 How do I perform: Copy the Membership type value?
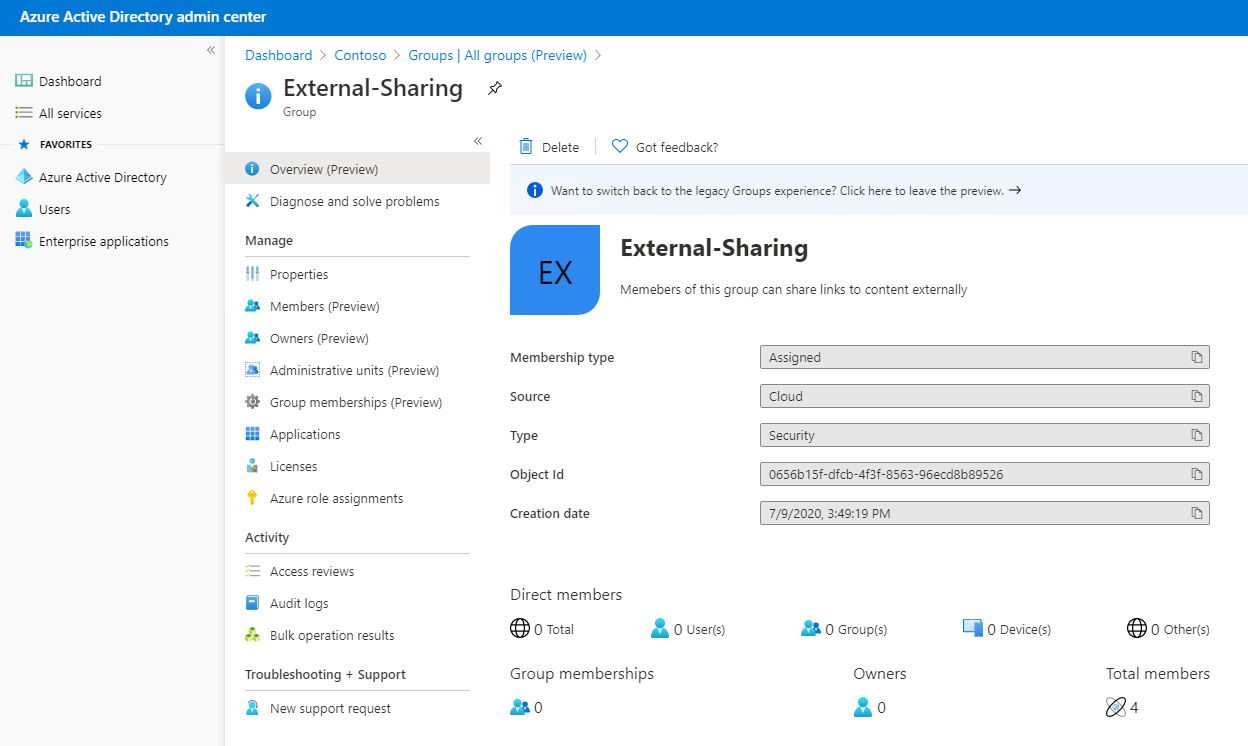(1196, 357)
